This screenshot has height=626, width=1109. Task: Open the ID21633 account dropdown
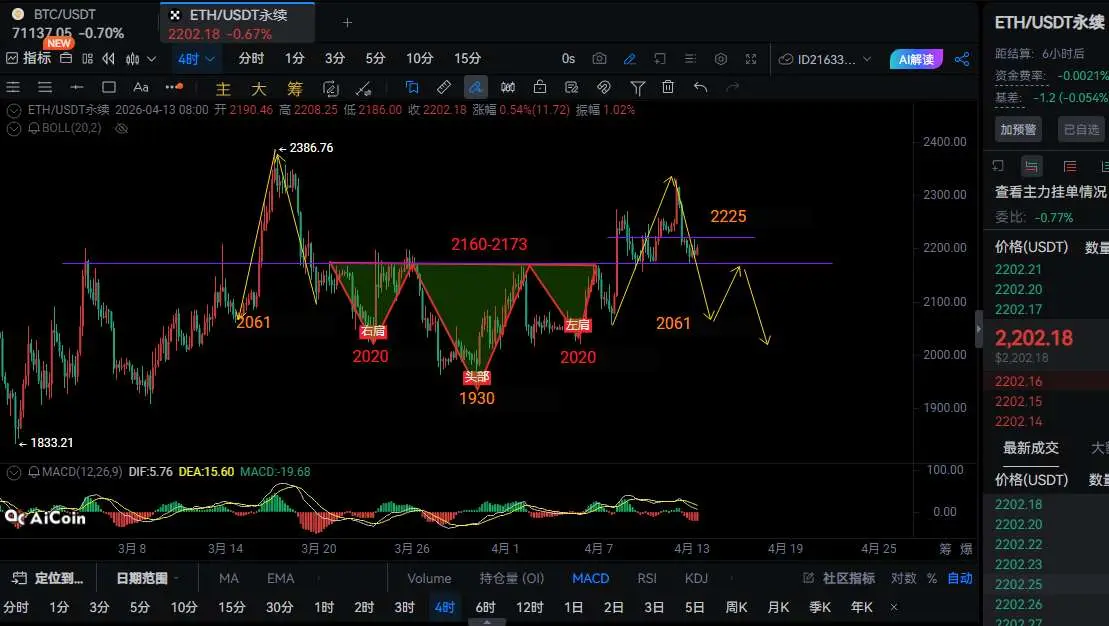(x=825, y=59)
